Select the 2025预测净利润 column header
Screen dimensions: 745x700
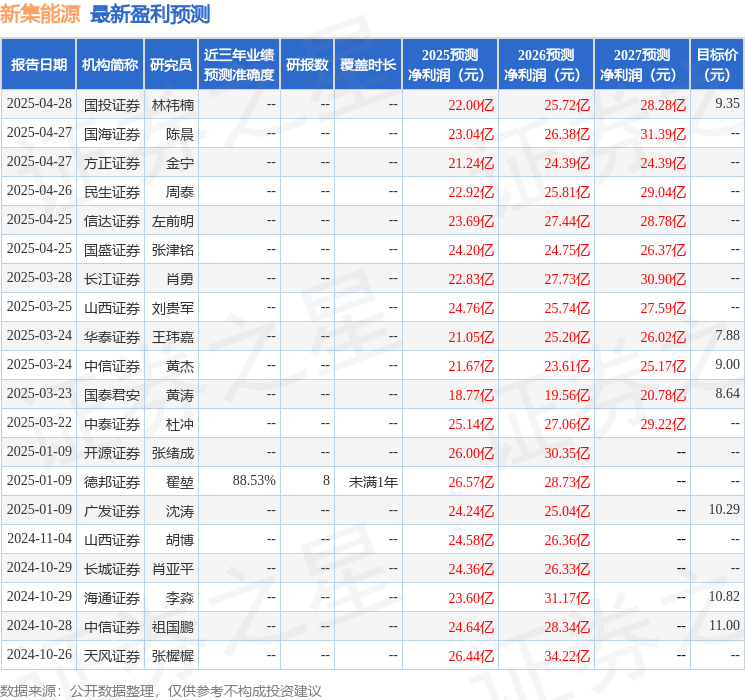450,65
